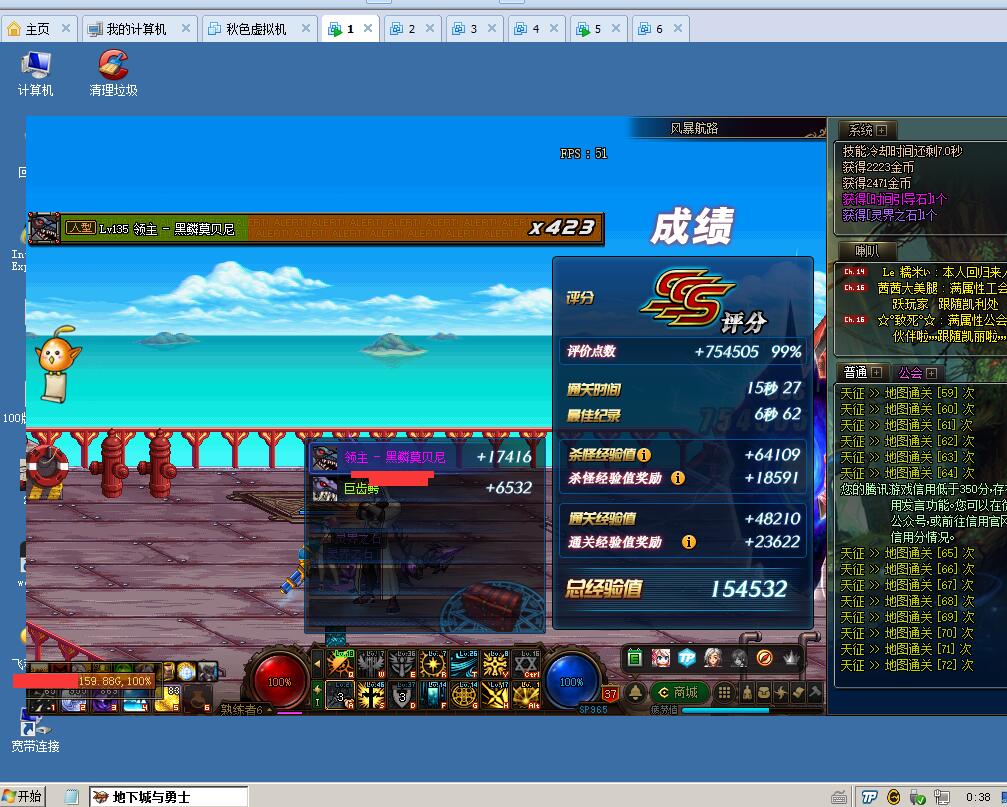Open the pink-haired character portrait icon
1007x807 pixels.
[x=661, y=657]
